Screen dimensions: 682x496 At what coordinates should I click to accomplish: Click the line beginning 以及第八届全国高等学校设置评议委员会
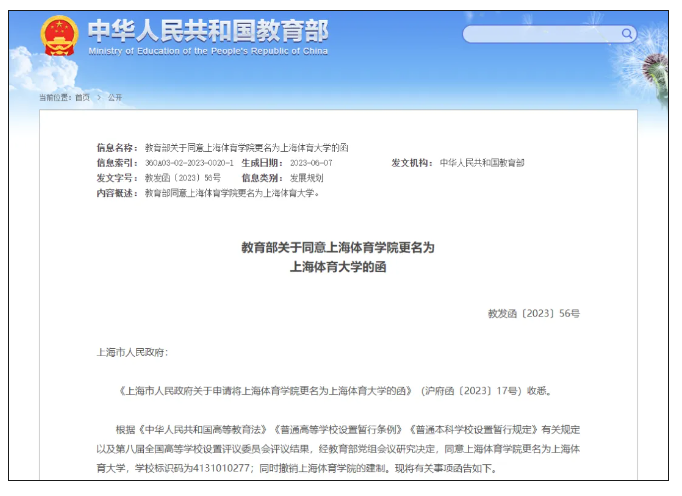[338, 449]
